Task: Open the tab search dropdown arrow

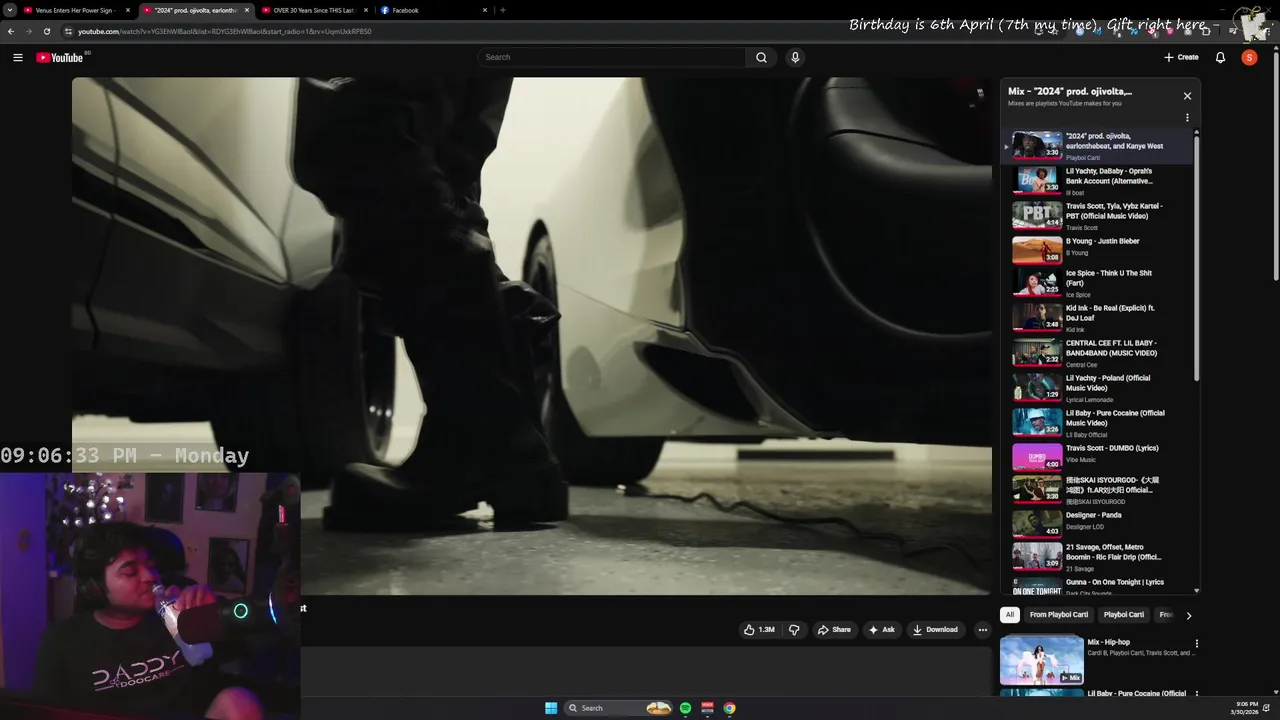Action: 10,10
